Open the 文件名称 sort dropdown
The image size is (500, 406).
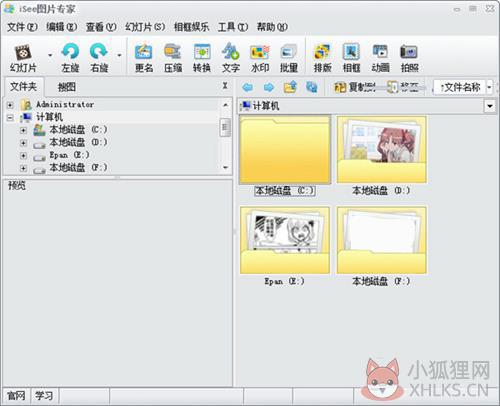489,88
